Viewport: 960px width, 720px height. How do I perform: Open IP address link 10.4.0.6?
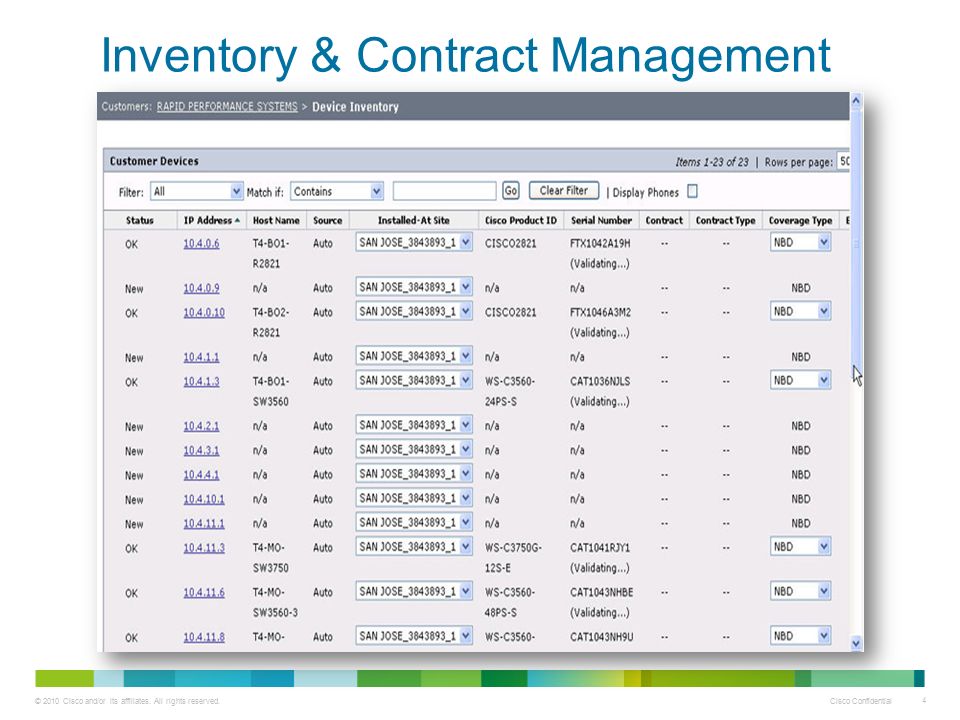click(x=201, y=244)
